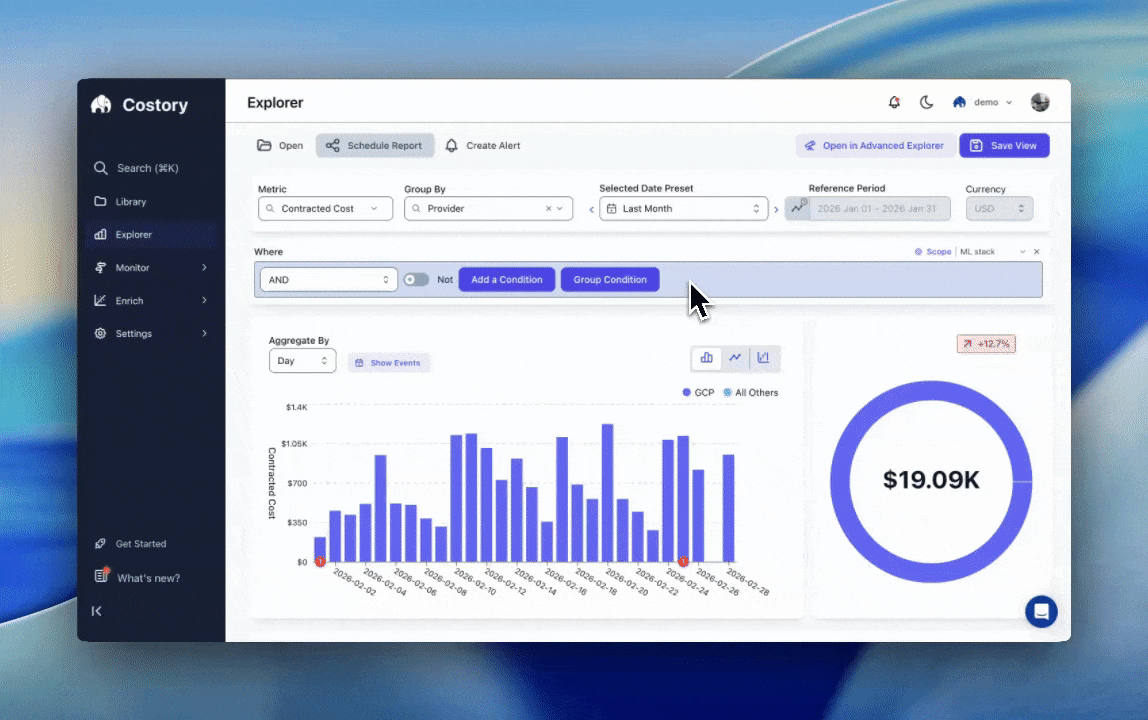Select the stacked area chart icon

click(763, 358)
